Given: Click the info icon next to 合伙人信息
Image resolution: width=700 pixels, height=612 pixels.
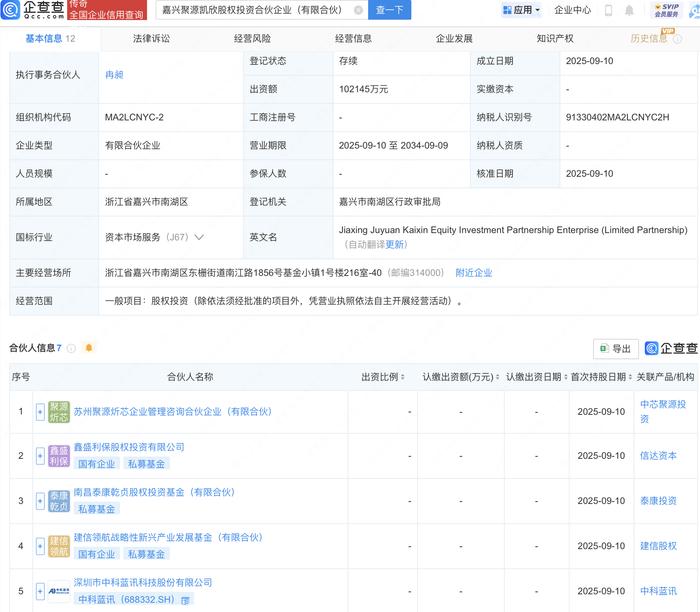Looking at the screenshot, I should pos(70,348).
